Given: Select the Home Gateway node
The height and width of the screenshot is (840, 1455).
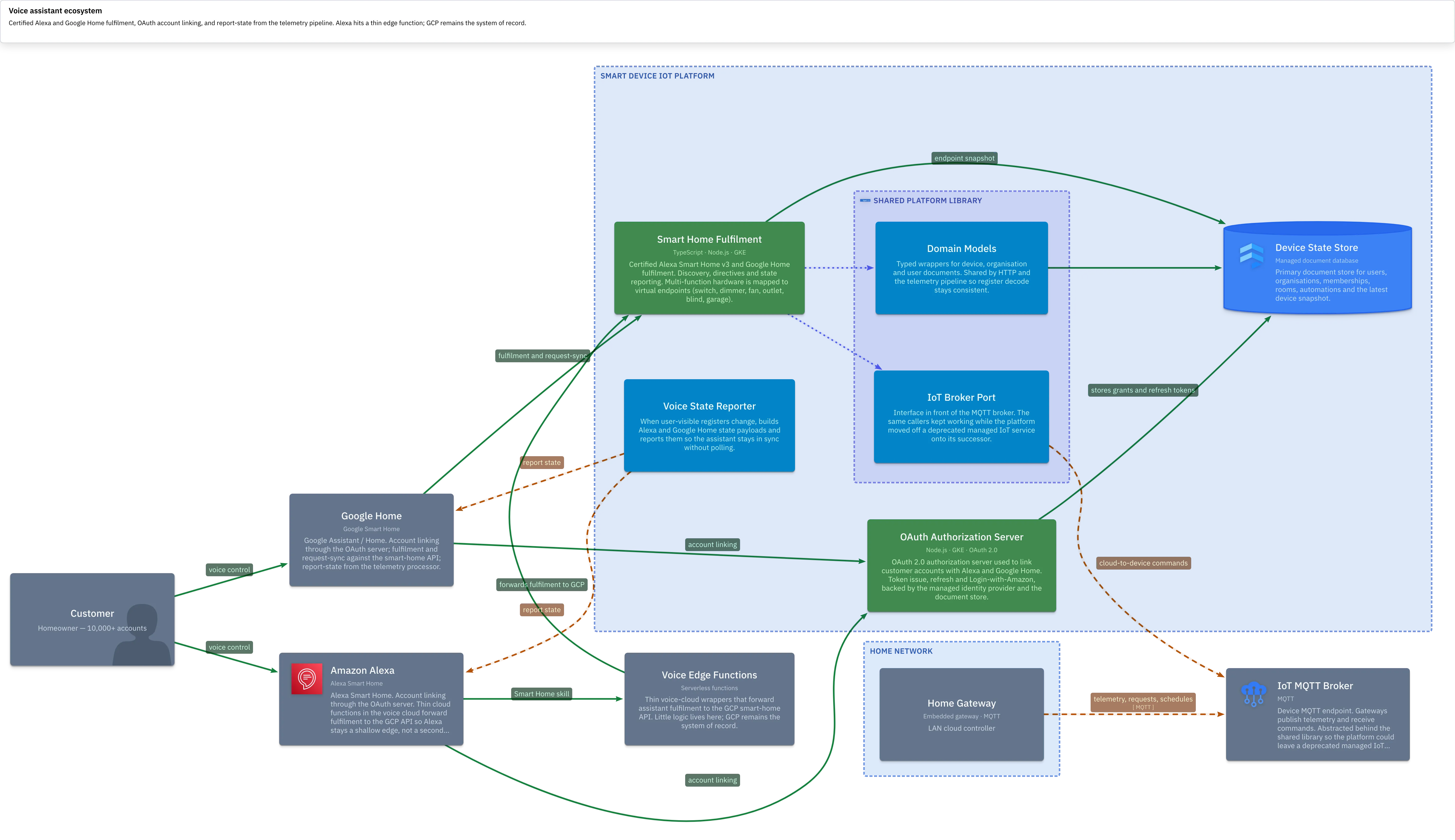Looking at the screenshot, I should click(x=961, y=715).
